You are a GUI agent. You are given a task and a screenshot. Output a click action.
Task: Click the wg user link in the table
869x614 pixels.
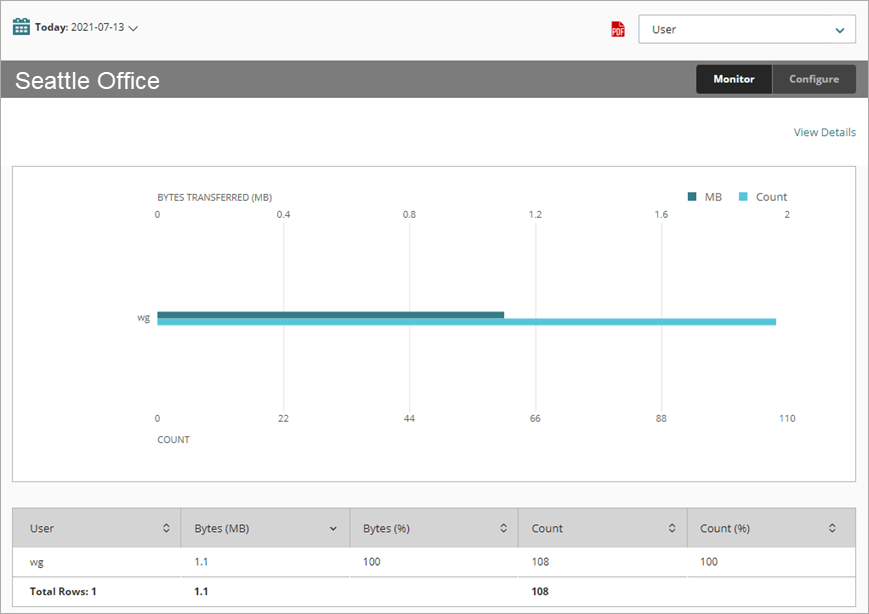pos(36,562)
